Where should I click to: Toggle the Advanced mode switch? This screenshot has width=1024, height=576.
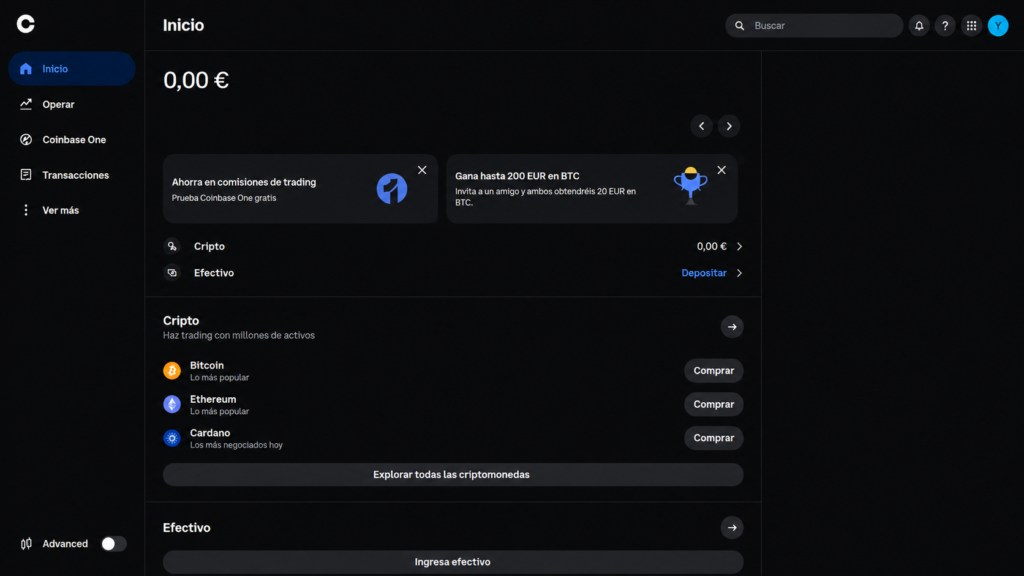[x=114, y=543]
